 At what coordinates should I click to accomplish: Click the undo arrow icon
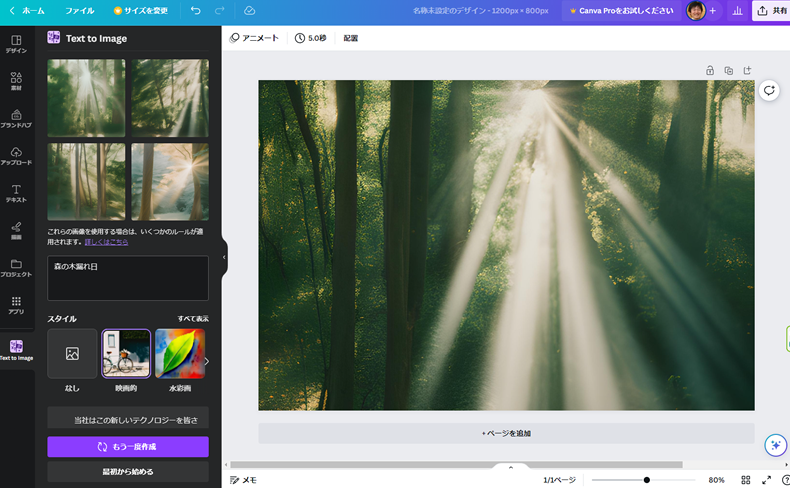pyautogui.click(x=195, y=11)
